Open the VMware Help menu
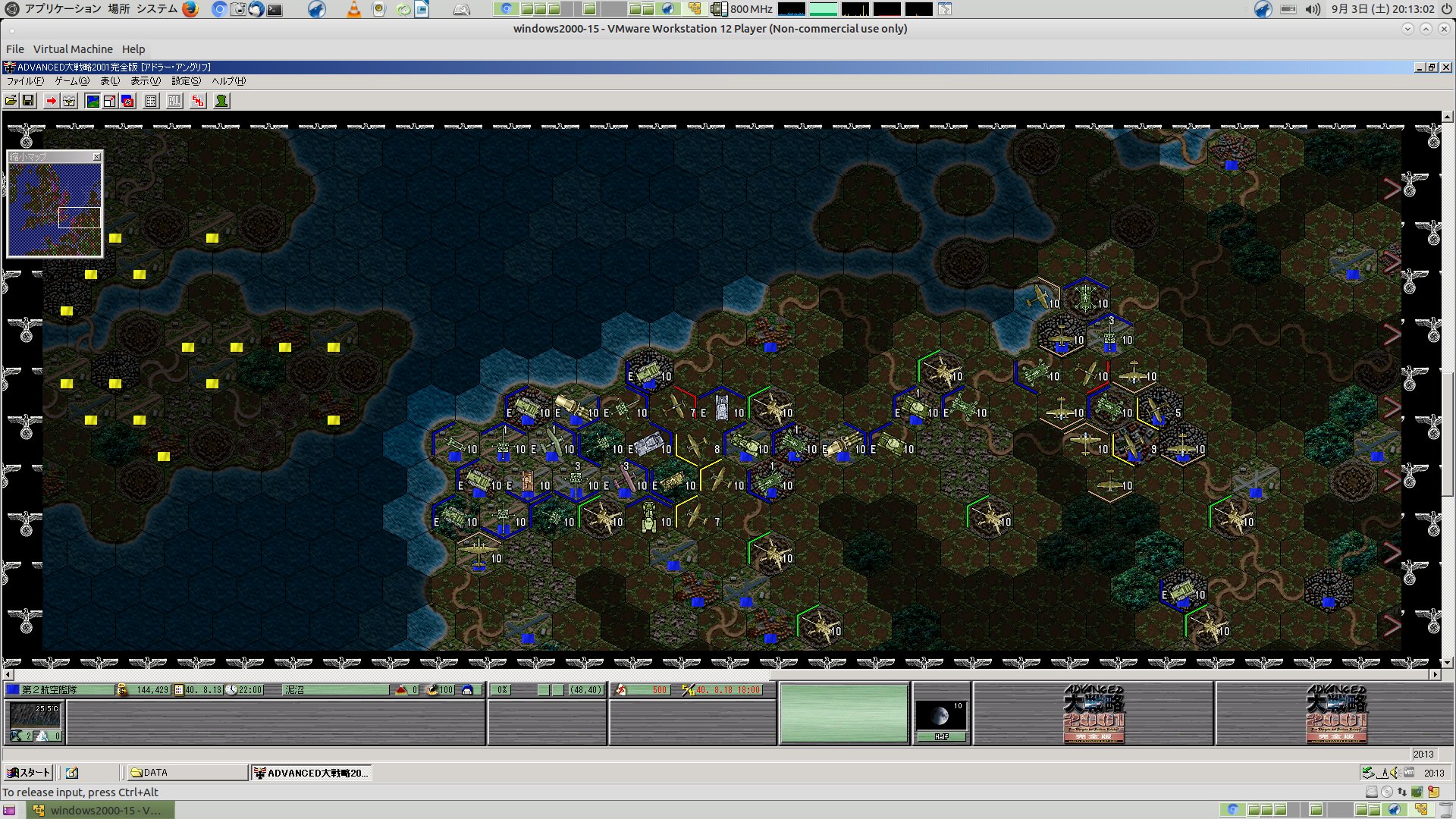 click(133, 49)
